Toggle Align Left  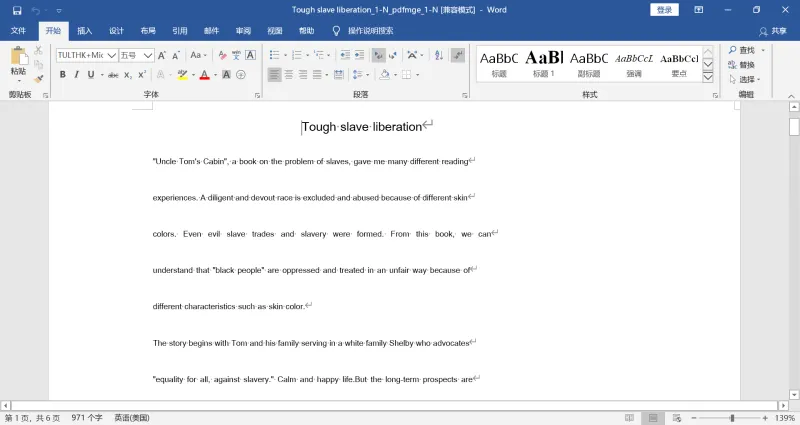coord(274,75)
